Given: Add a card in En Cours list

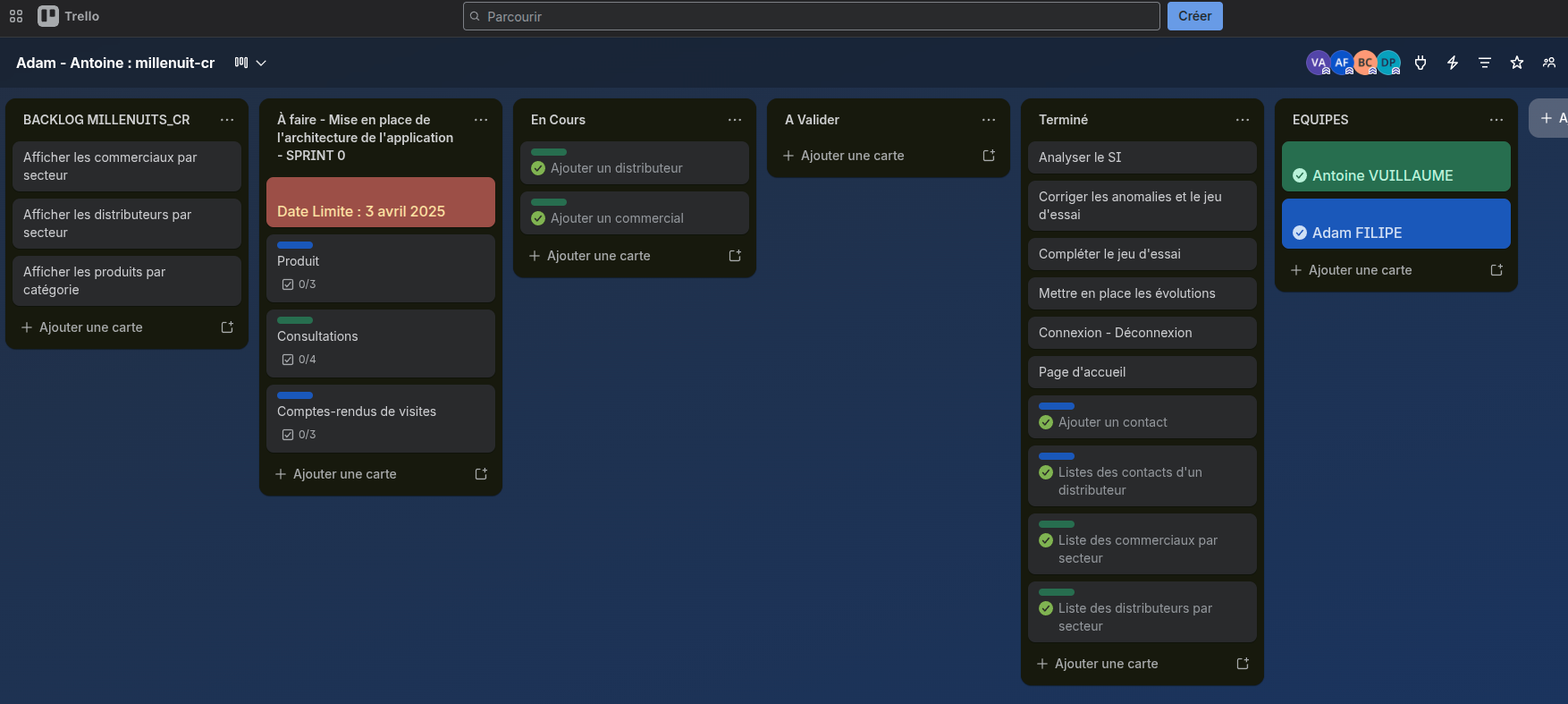Looking at the screenshot, I should point(620,256).
